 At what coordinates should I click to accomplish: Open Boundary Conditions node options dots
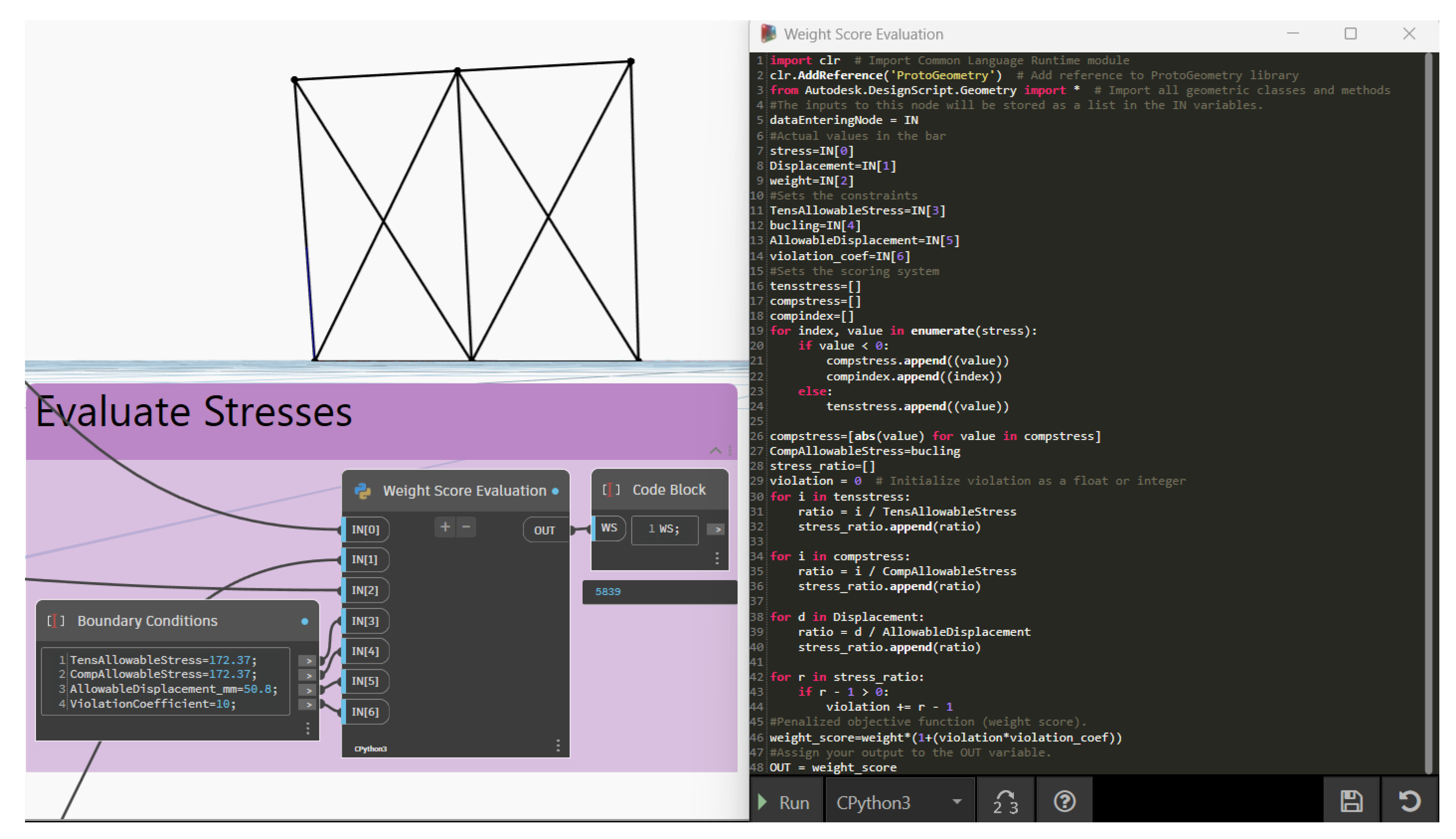pos(308,728)
